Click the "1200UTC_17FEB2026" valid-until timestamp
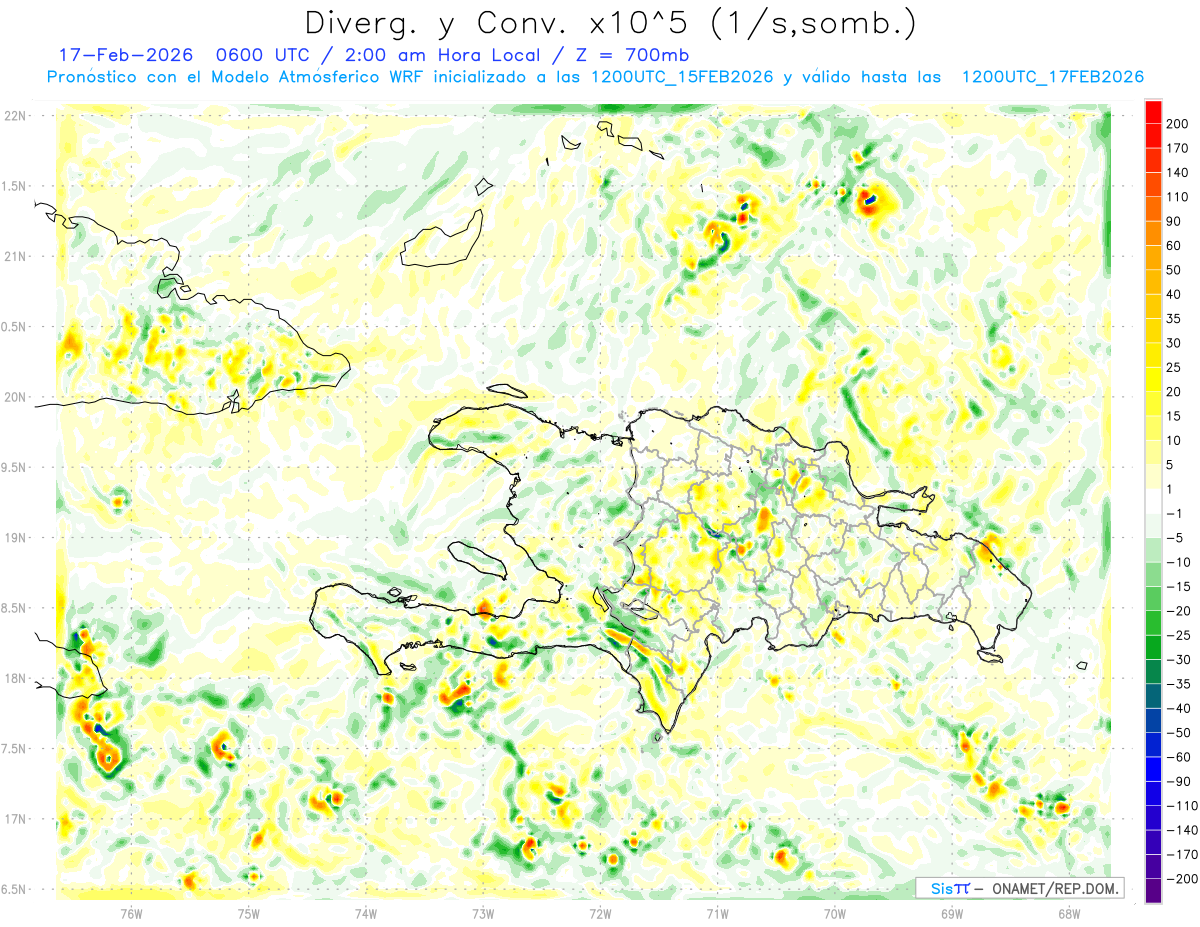Viewport: 1200px width, 927px height. (x=1052, y=77)
